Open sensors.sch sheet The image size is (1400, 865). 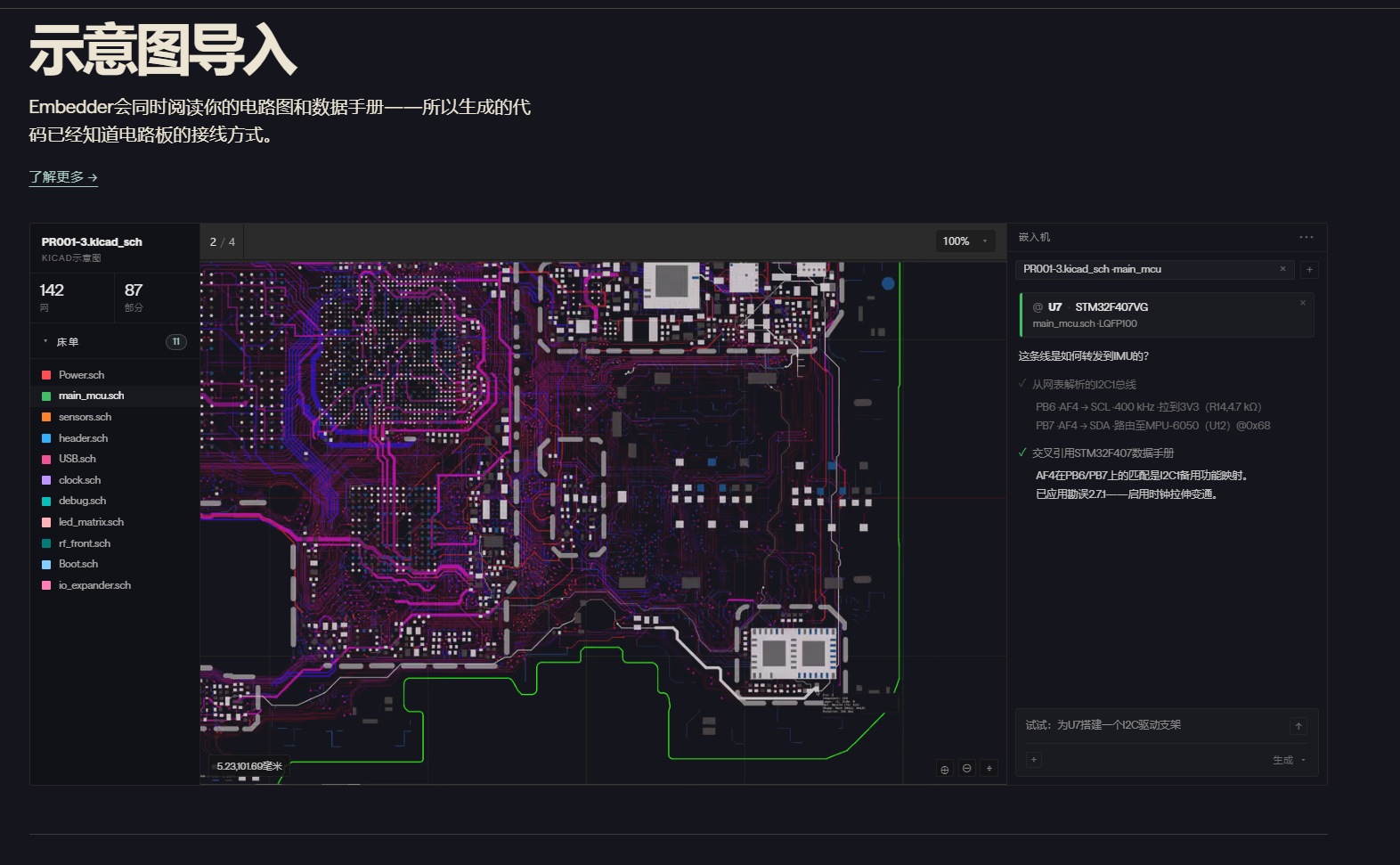[85, 417]
